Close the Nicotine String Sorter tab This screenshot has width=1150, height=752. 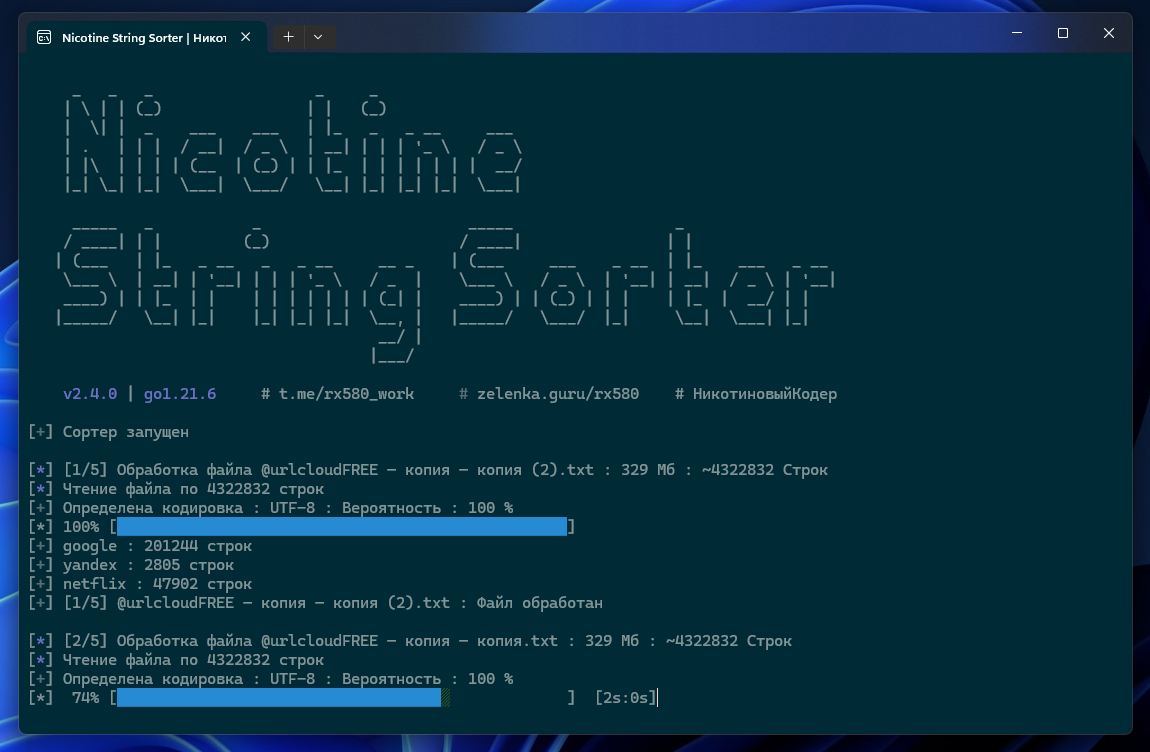point(246,37)
